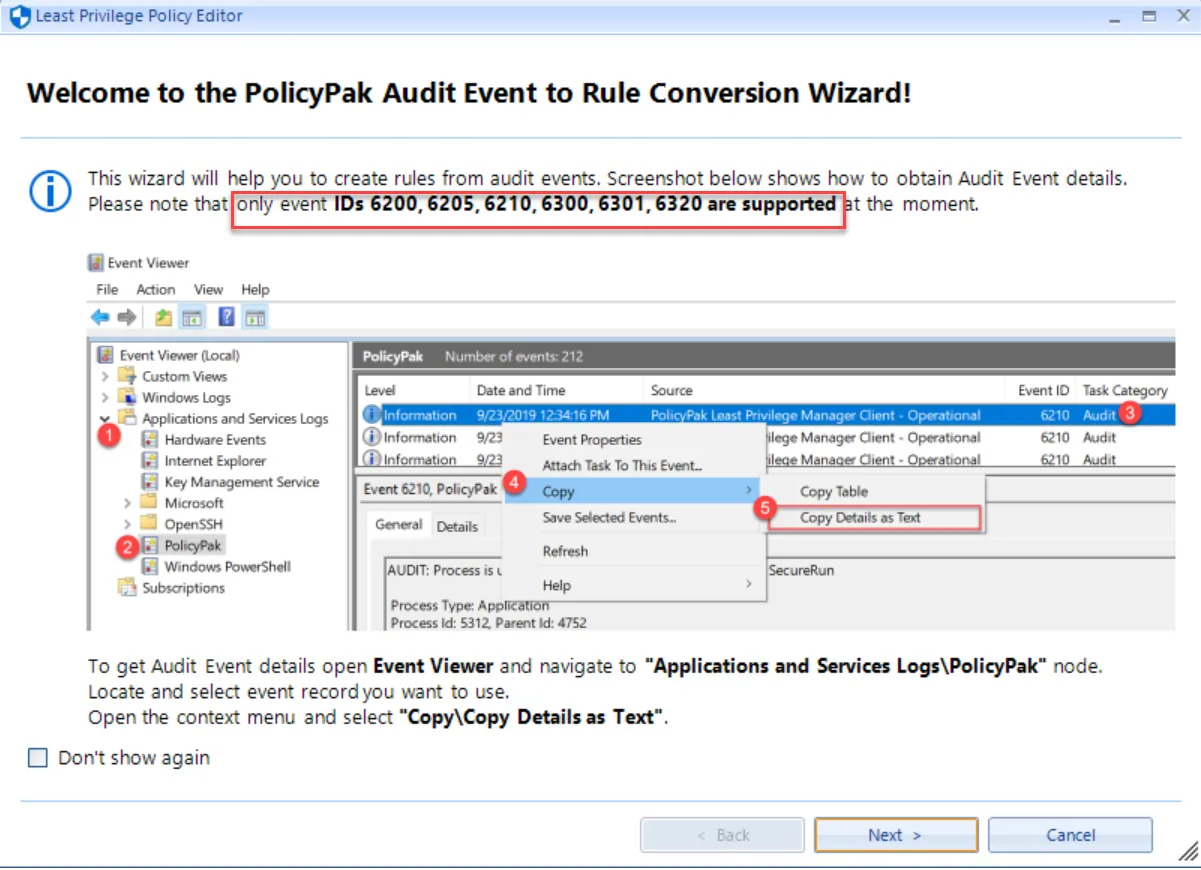
Task: Select the PolicyPak log icon in the tree
Action: tap(151, 545)
